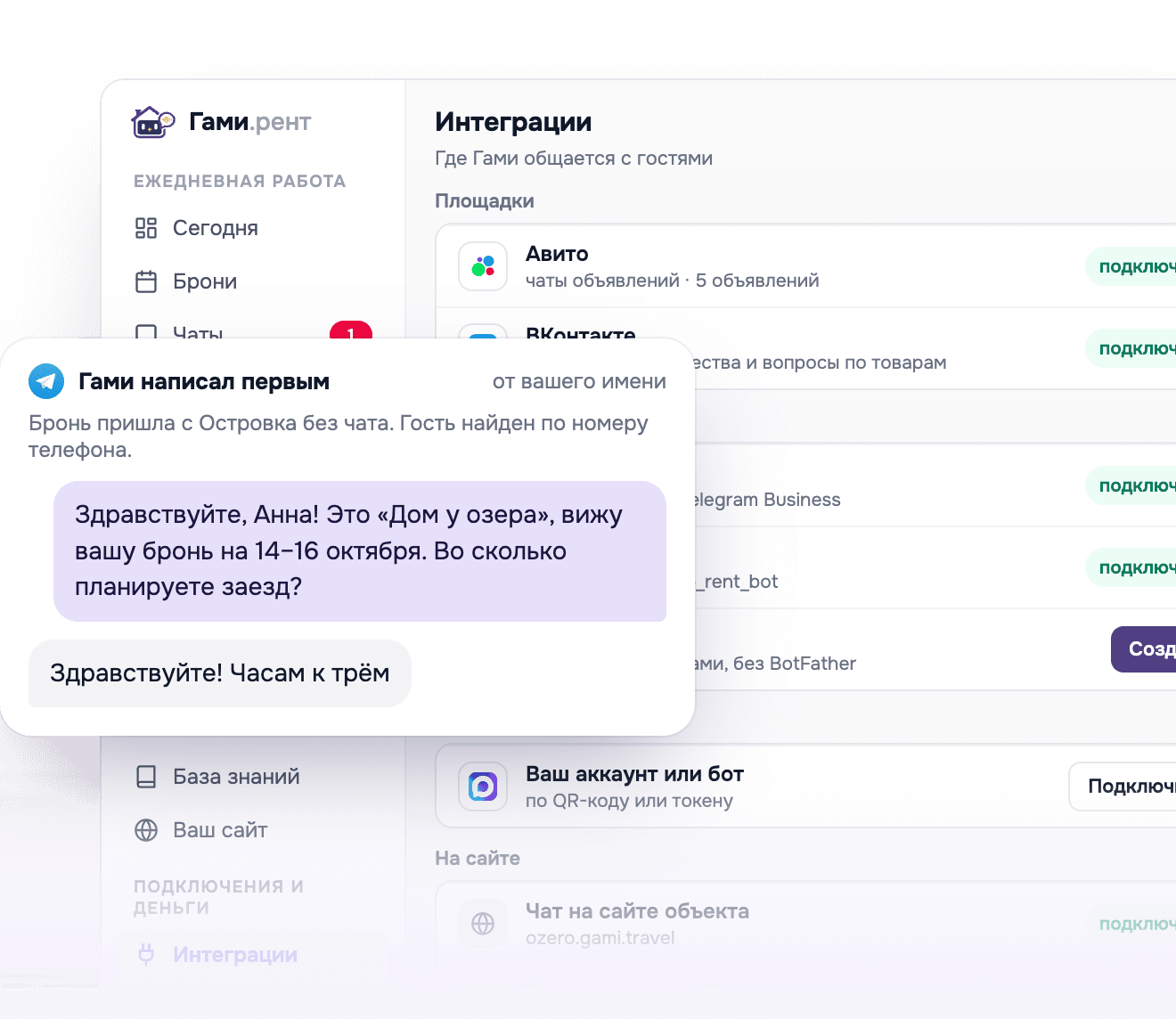Click 'чаты объявлений · 5 объявлений' text
Screen dimensions: 1176x1019
(x=673, y=281)
